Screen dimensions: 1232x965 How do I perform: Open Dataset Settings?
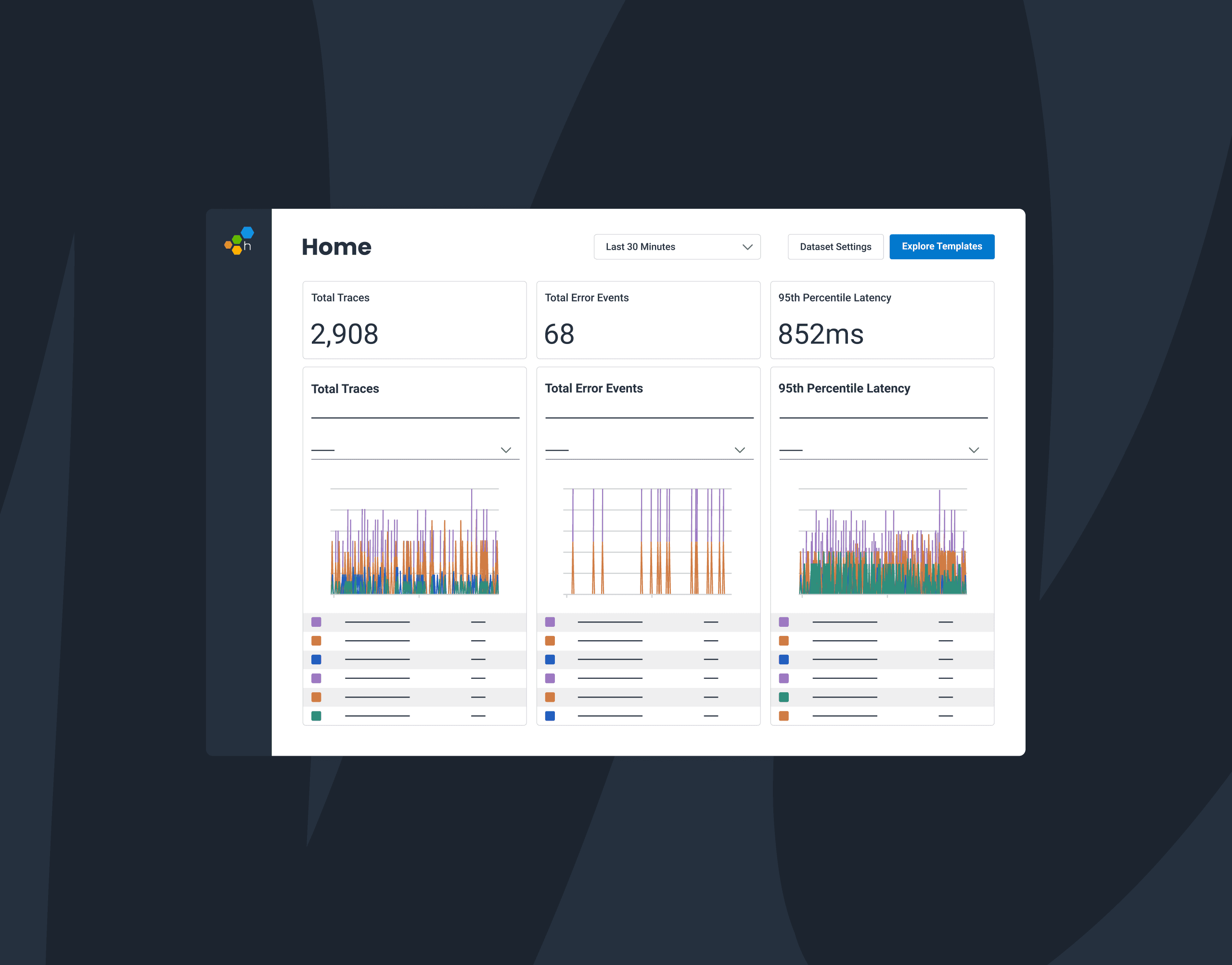(835, 247)
